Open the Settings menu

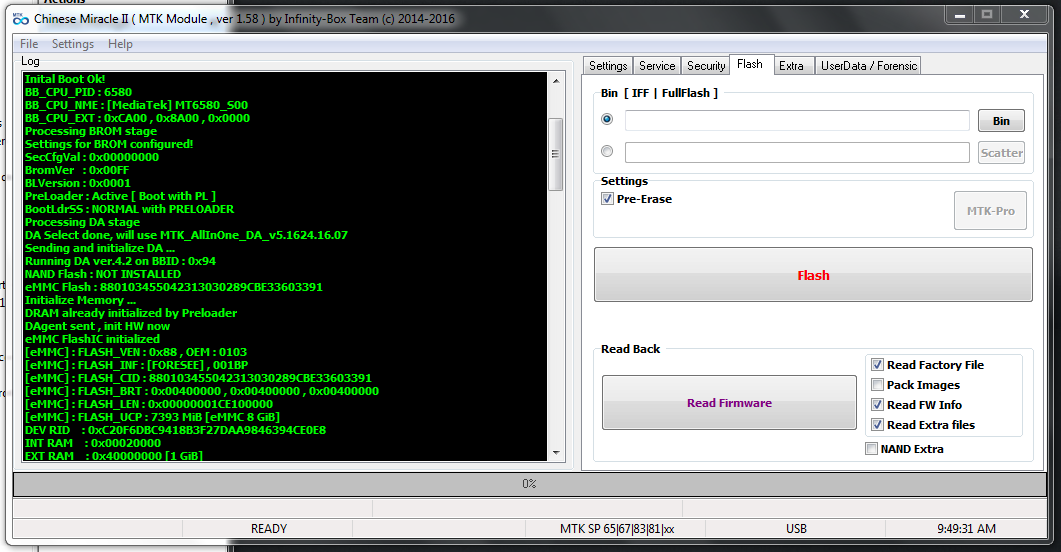pos(72,44)
